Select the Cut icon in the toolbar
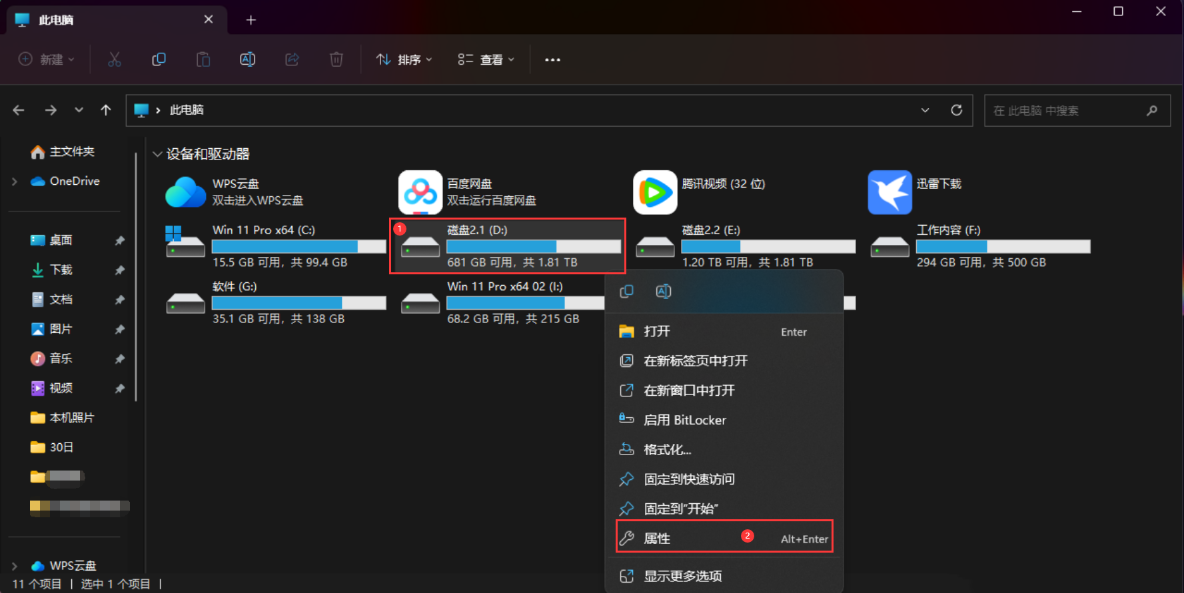1184x593 pixels. tap(114, 59)
